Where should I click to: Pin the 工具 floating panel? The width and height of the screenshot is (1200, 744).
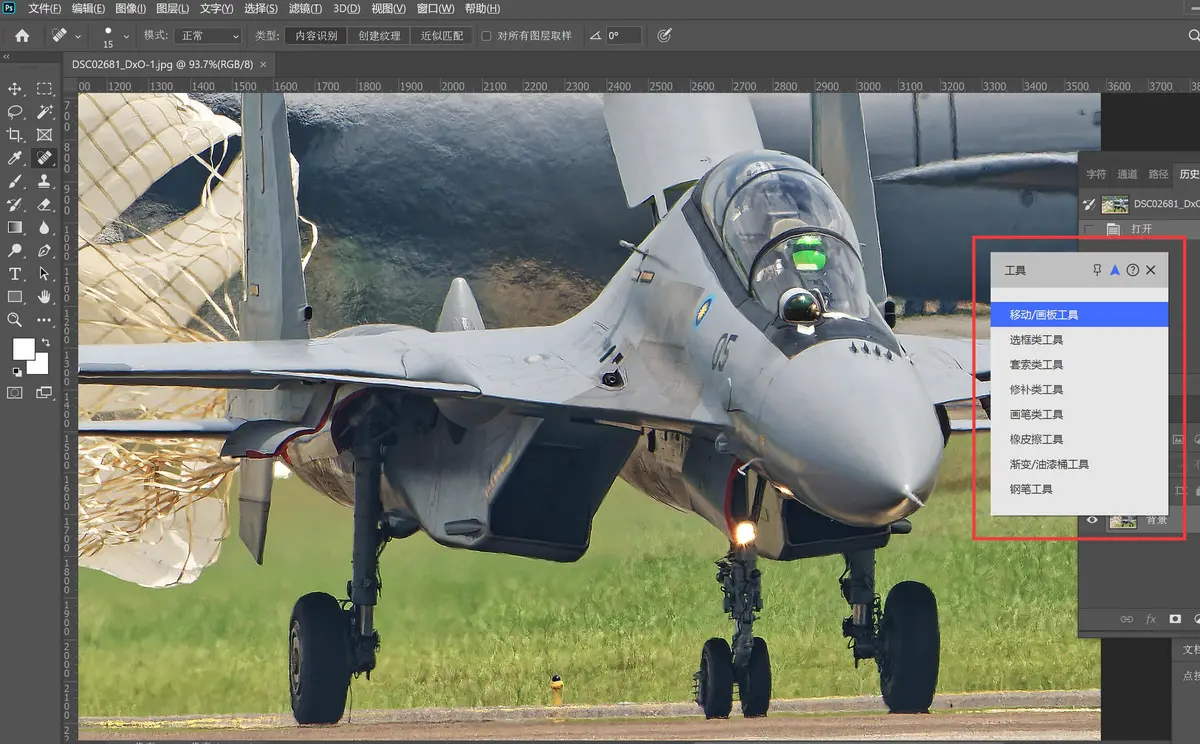point(1097,270)
